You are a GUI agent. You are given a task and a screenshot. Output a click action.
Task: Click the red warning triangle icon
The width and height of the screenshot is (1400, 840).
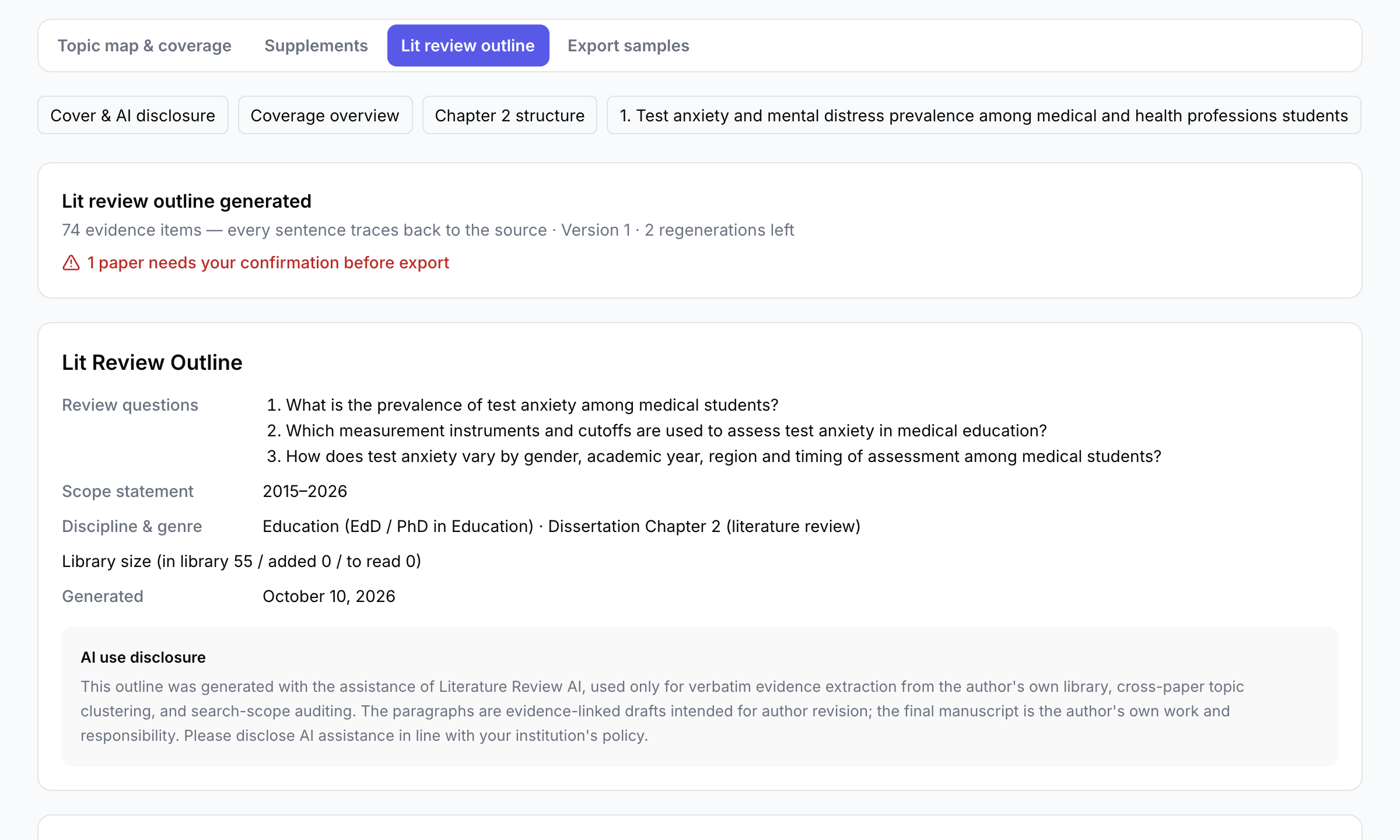[x=71, y=263]
